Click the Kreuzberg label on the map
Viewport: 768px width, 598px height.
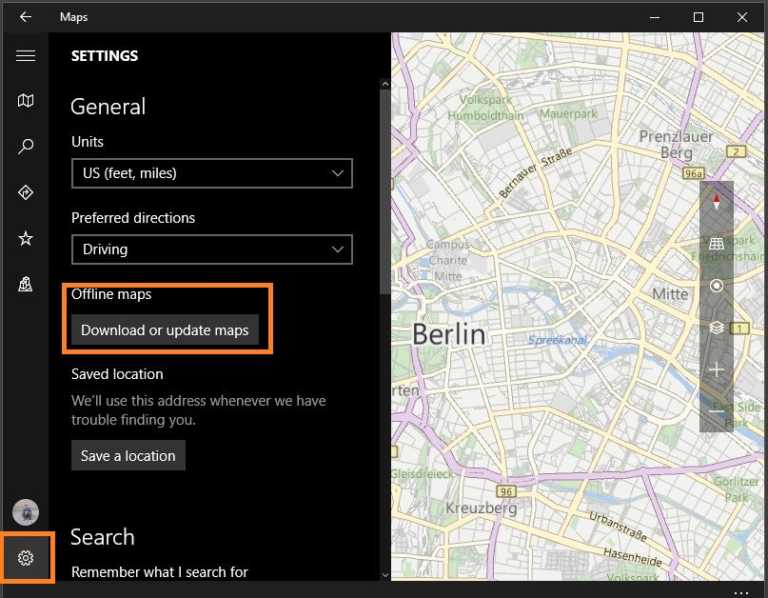tap(481, 508)
